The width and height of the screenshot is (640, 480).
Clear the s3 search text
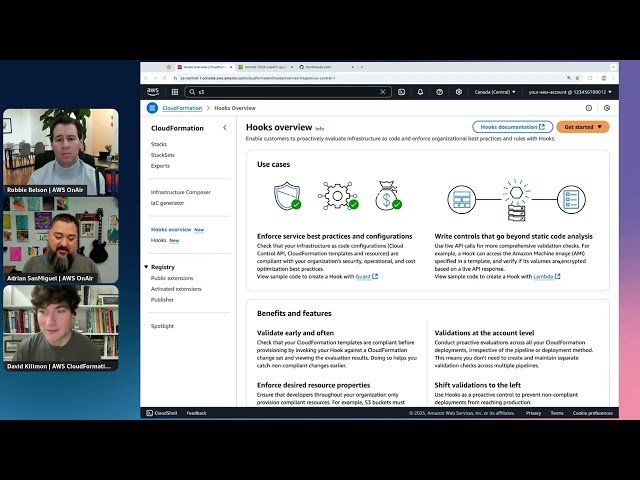(x=383, y=92)
